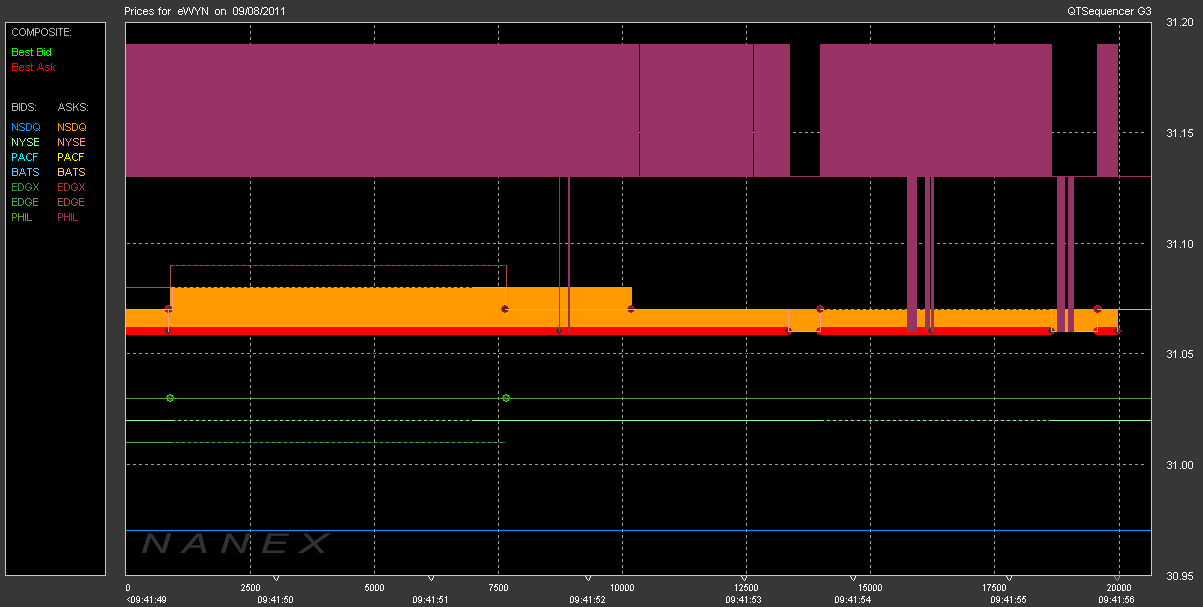Select the 'COMPOSITE:' legend heading
Viewport: 1203px width, 607px height.
(x=41, y=32)
